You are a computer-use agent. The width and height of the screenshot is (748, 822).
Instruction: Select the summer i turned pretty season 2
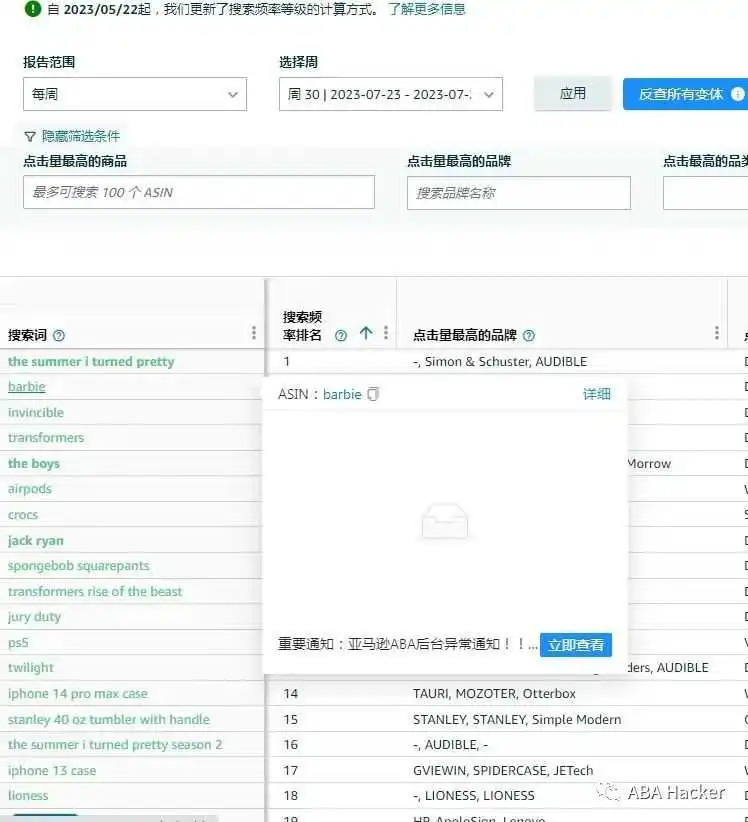point(115,745)
